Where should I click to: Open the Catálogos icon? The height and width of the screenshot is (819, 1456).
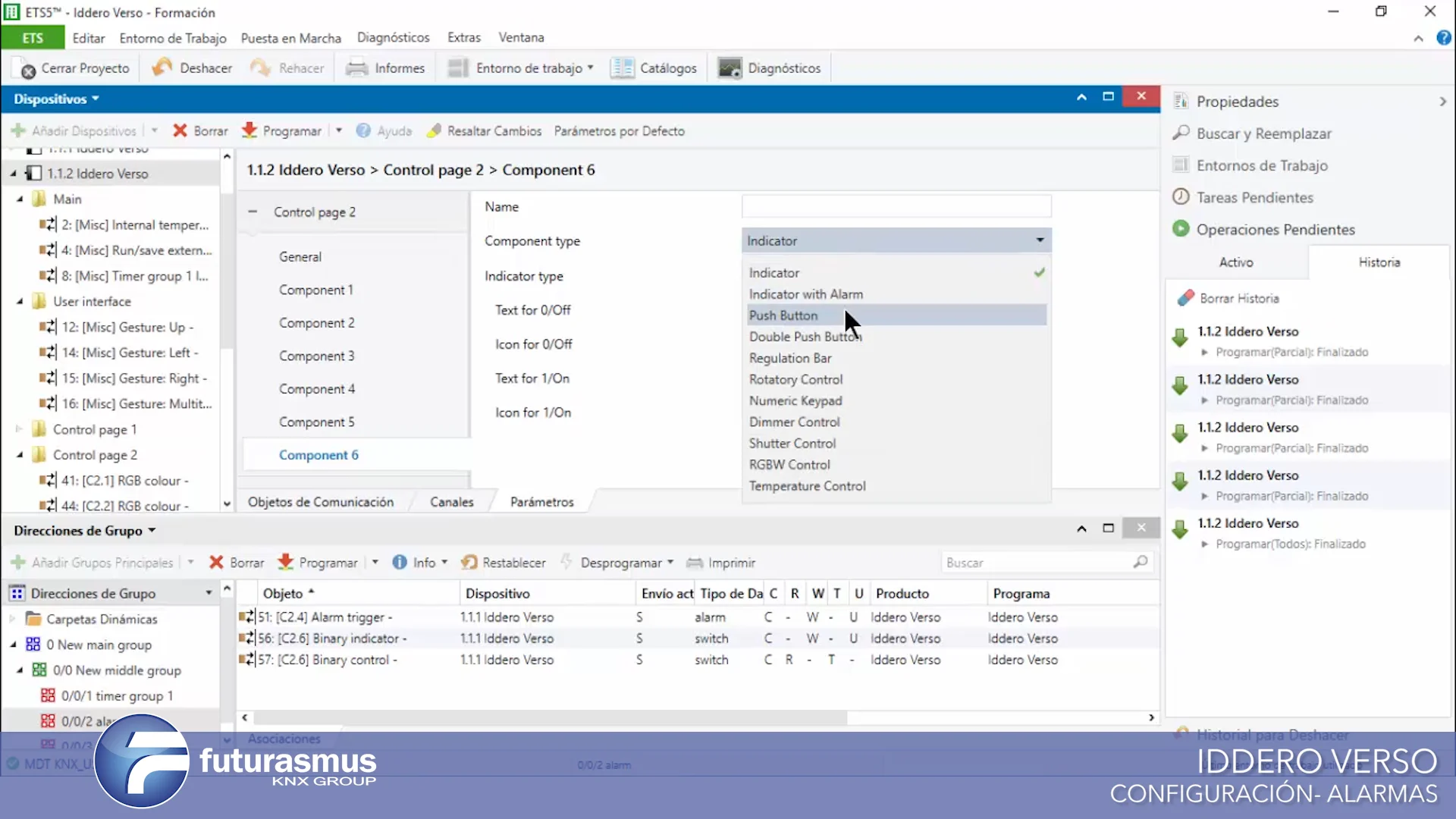(x=622, y=68)
